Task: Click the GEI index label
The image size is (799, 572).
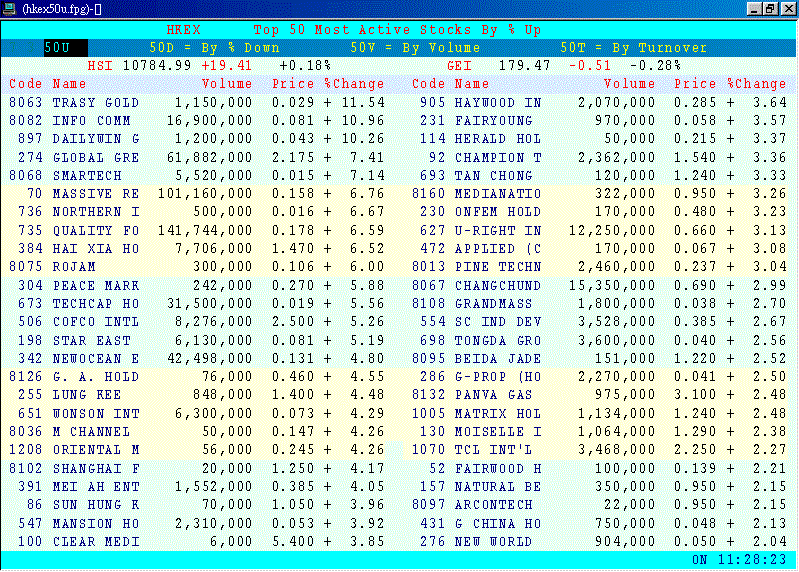Action: click(459, 66)
